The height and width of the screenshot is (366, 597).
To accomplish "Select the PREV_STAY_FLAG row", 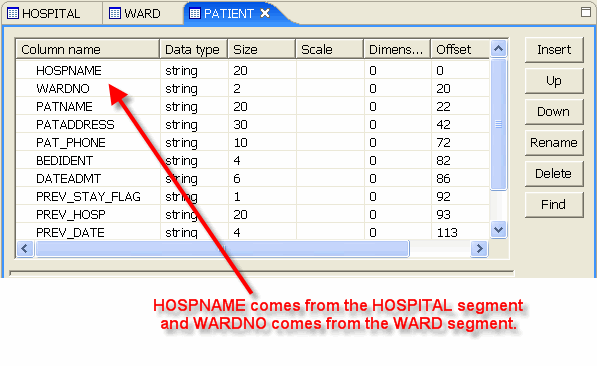I will tap(253, 197).
